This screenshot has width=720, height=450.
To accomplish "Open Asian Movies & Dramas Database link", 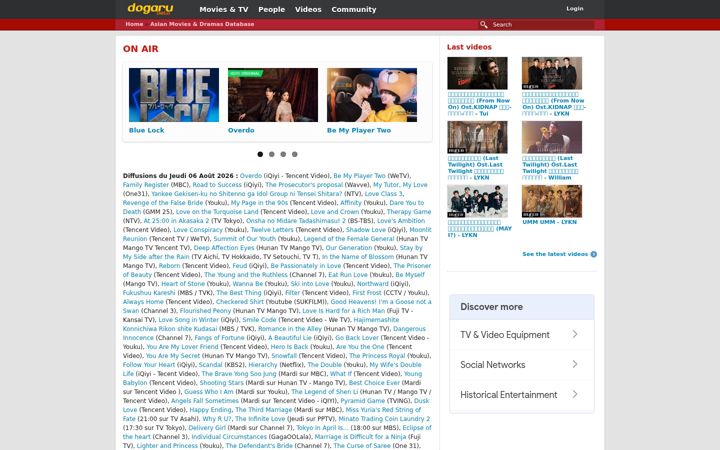I will pos(202,24).
